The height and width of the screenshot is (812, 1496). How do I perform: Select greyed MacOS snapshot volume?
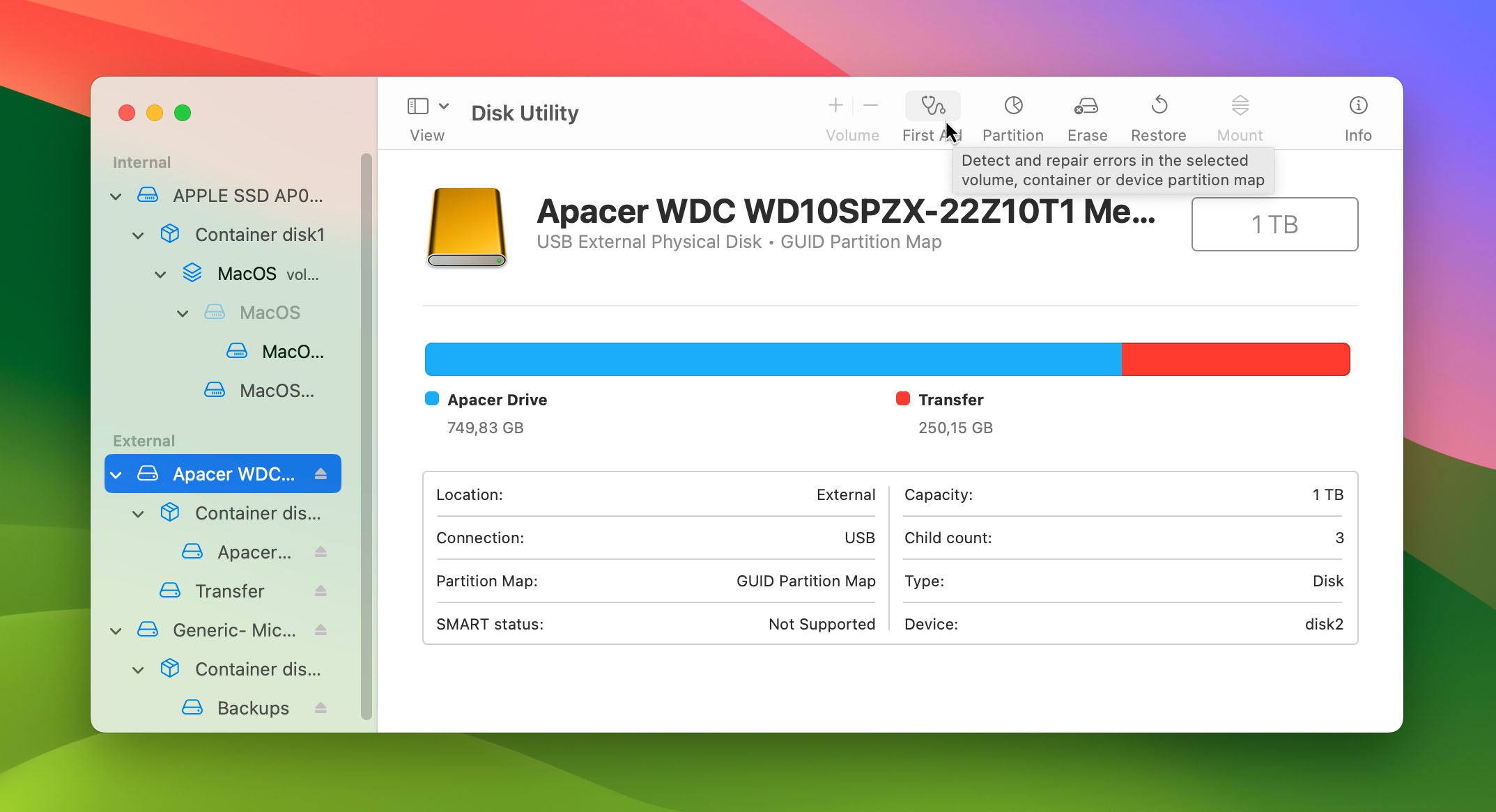point(223,313)
